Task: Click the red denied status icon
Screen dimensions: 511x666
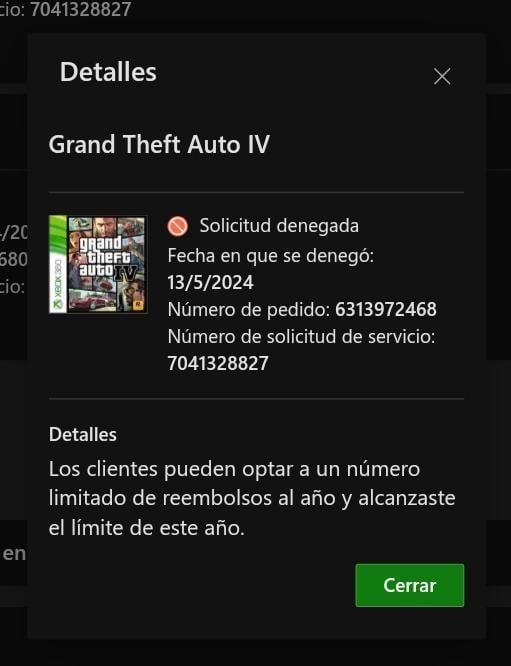Action: click(x=178, y=226)
